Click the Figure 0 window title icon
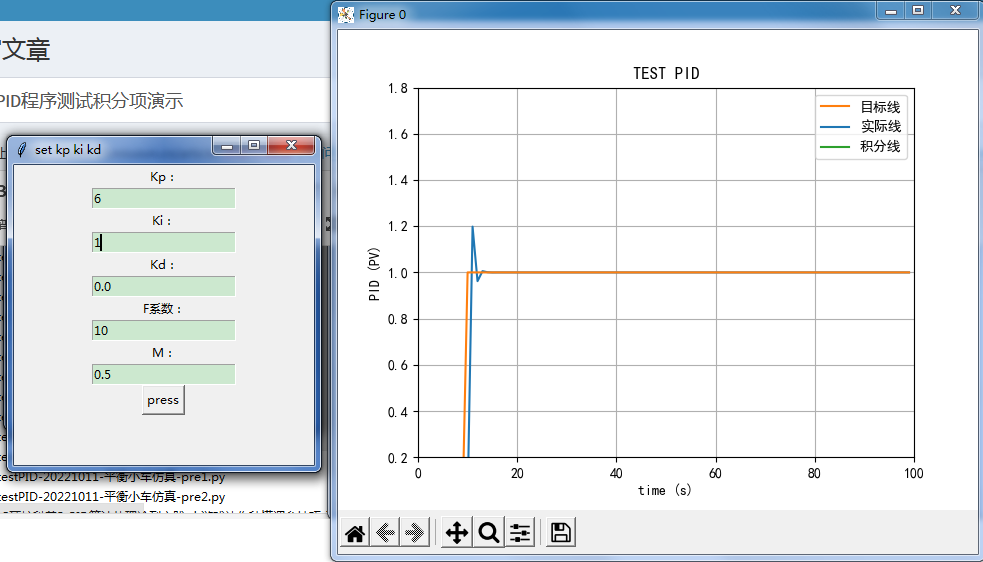The width and height of the screenshot is (983, 562). click(x=346, y=15)
